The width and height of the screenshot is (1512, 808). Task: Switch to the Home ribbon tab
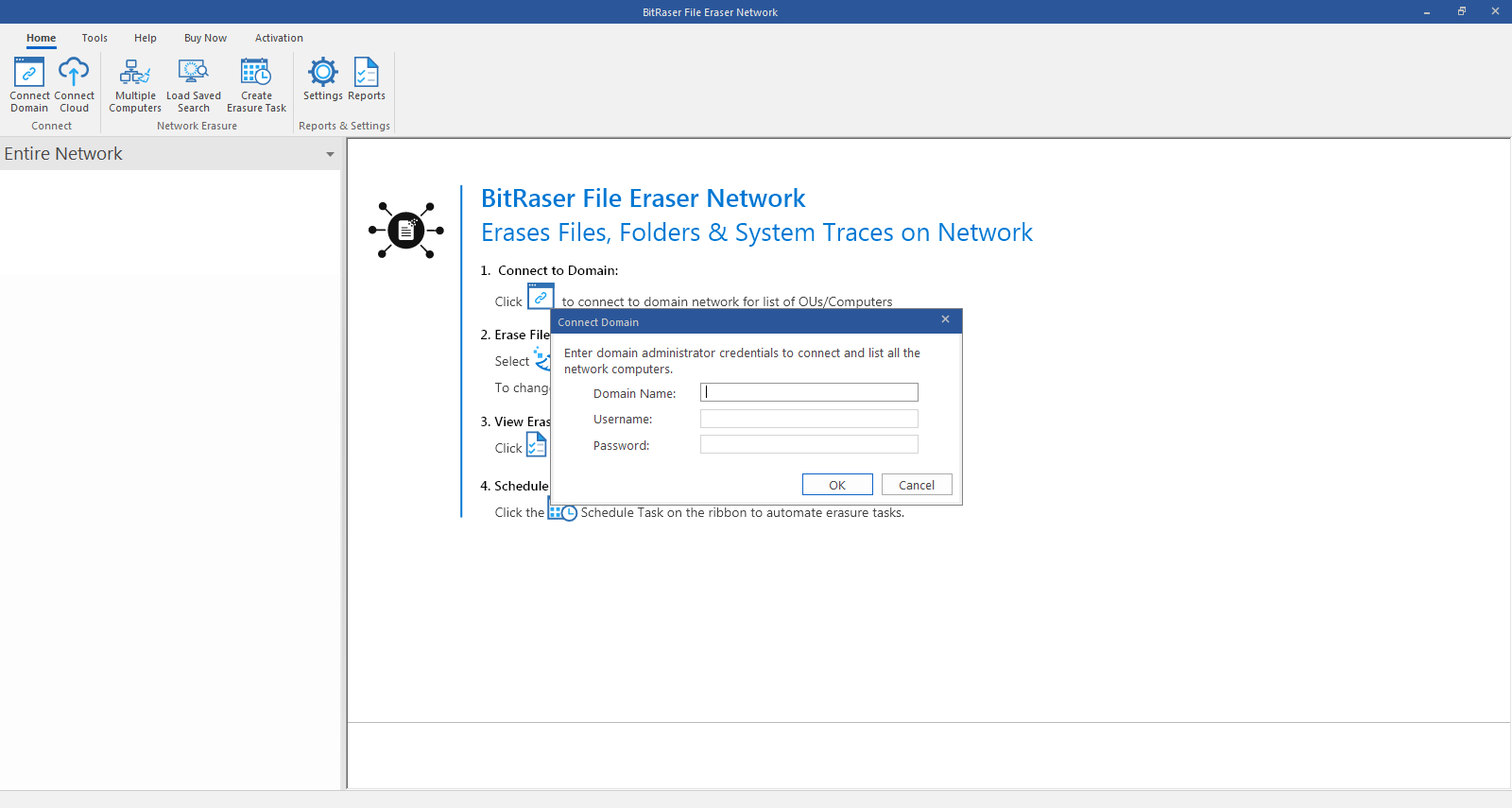pyautogui.click(x=41, y=39)
